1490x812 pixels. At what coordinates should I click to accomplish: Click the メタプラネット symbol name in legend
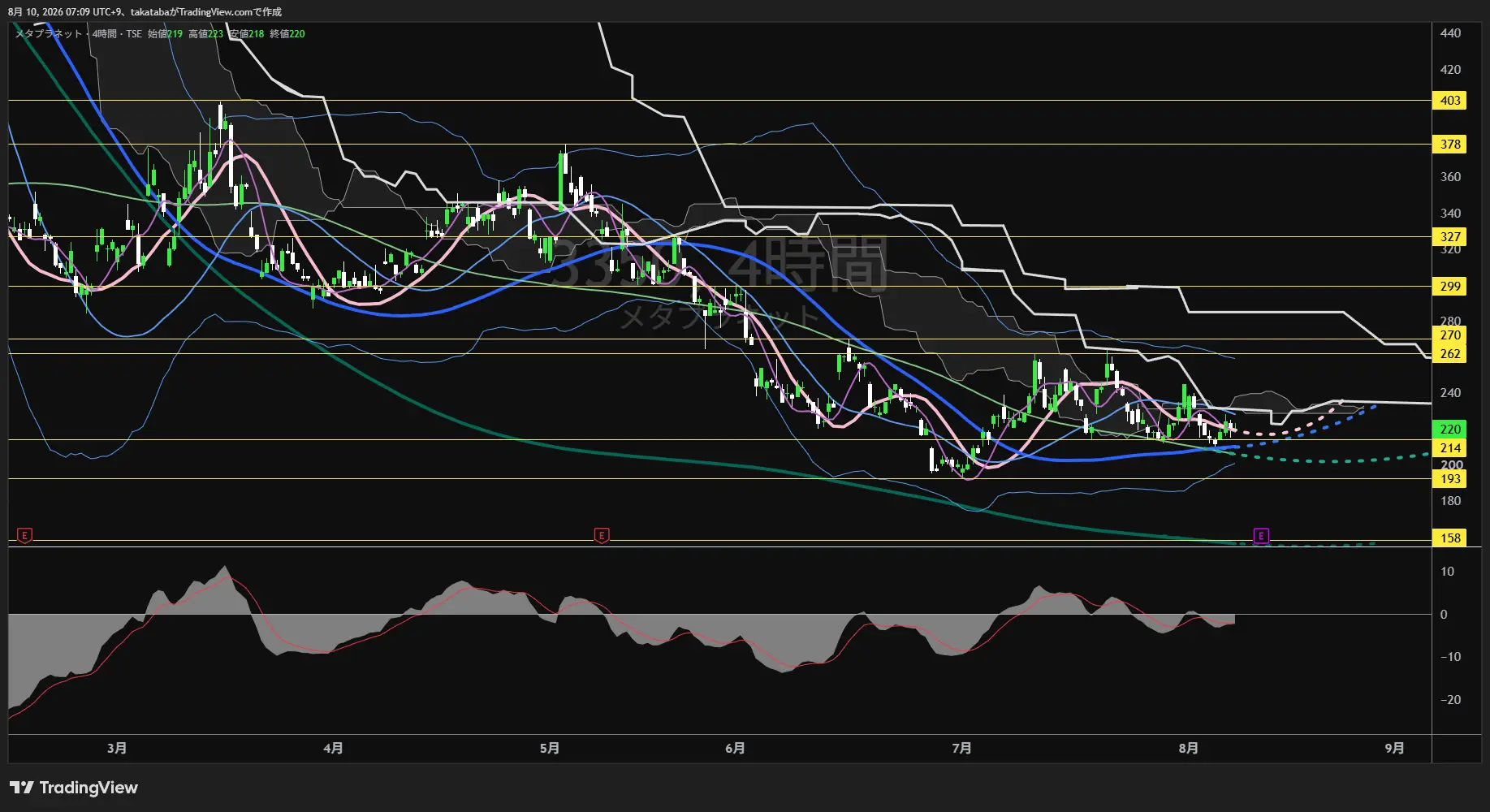49,34
